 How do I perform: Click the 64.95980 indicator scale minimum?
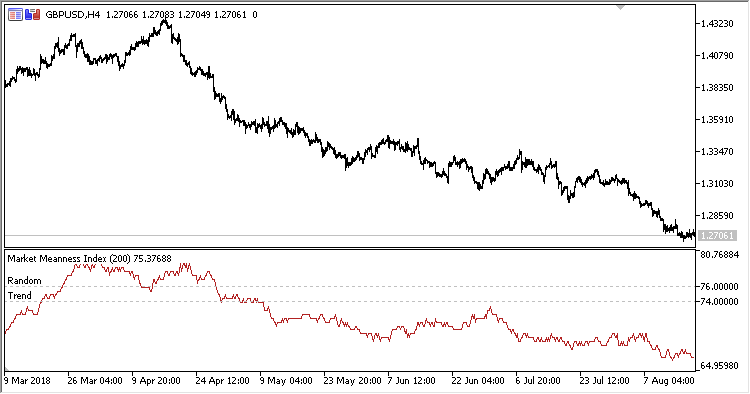pyautogui.click(x=719, y=366)
